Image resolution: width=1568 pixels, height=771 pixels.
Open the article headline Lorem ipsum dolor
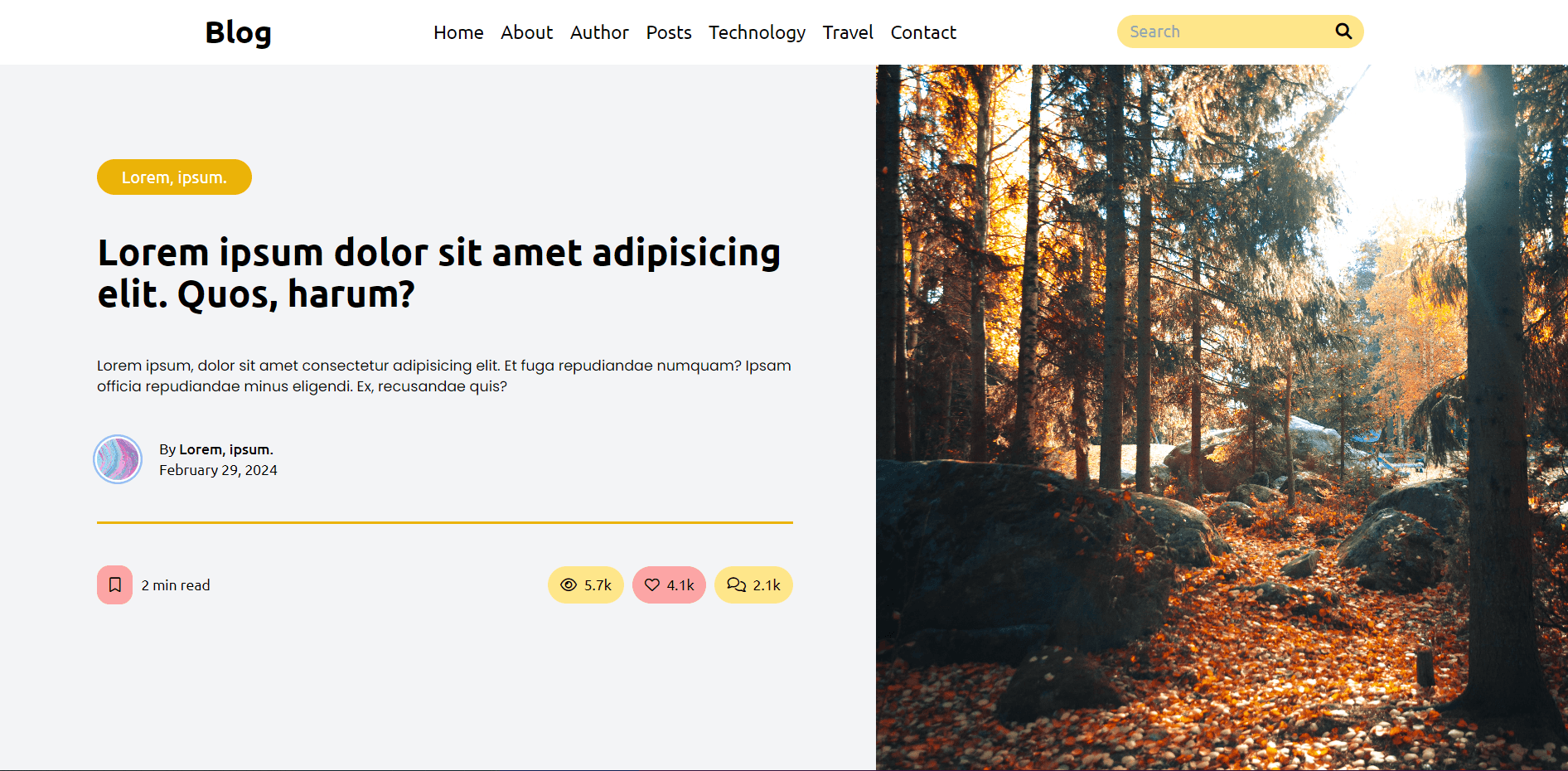(439, 273)
